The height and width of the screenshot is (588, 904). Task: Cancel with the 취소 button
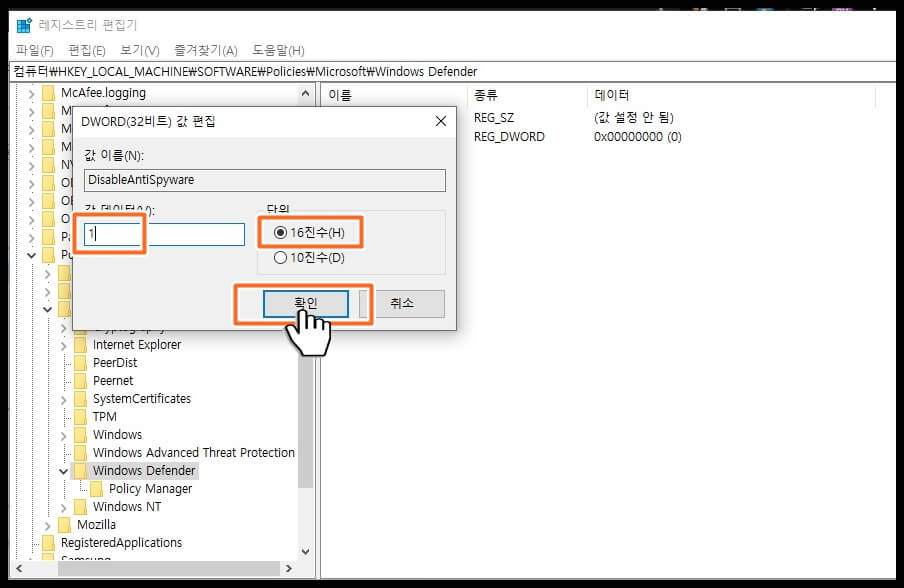(x=402, y=303)
